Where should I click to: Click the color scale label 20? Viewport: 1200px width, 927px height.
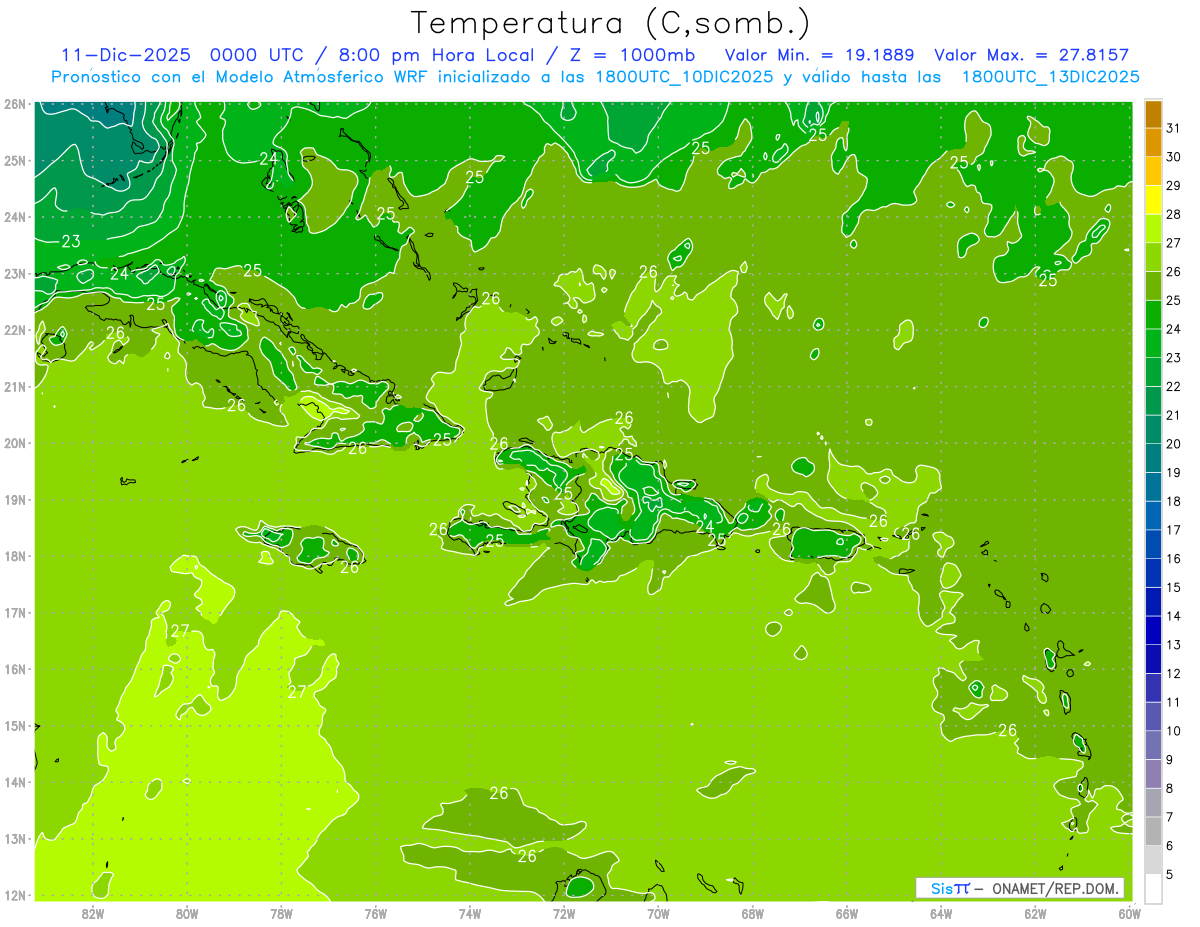(x=1174, y=444)
